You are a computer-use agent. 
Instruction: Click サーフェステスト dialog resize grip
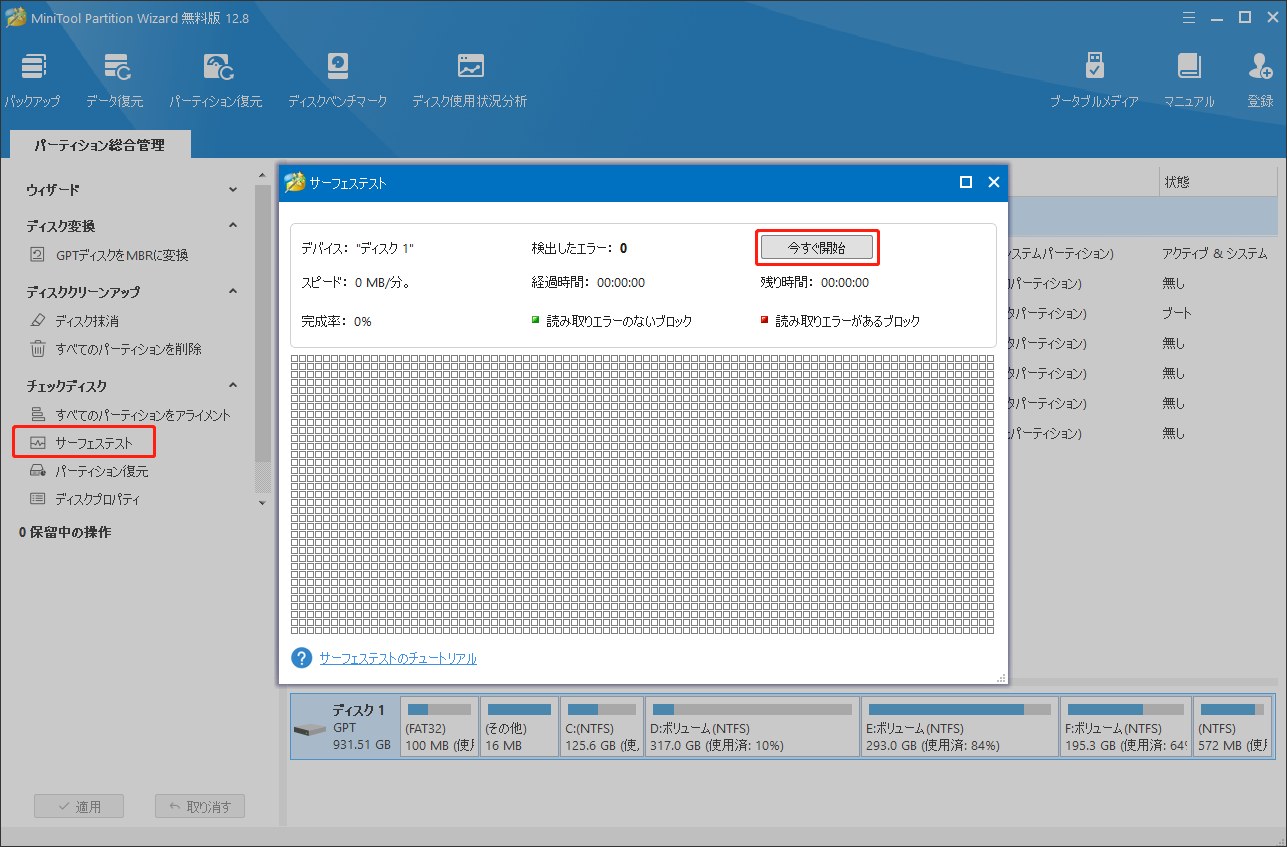coord(1000,678)
